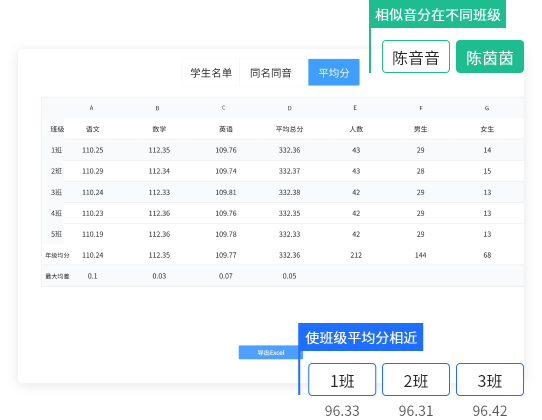Click 1班 语文 score 110.25
Screen dimensions: 542x420
coord(93,150)
